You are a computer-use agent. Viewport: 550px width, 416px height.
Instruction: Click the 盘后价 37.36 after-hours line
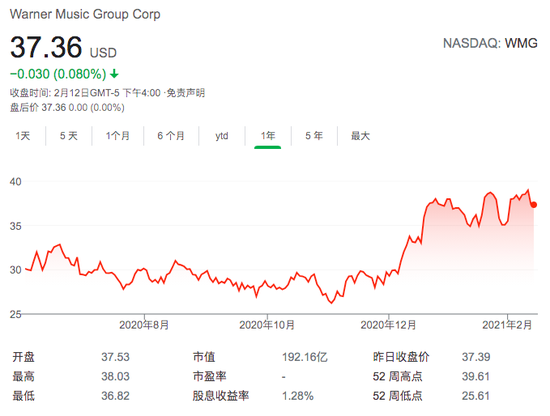67,107
